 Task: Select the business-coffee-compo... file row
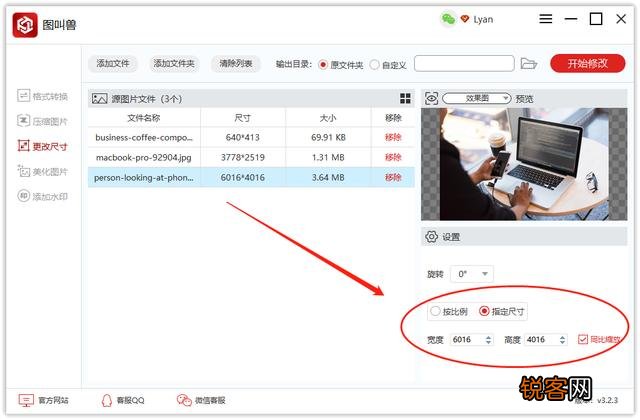pos(251,138)
